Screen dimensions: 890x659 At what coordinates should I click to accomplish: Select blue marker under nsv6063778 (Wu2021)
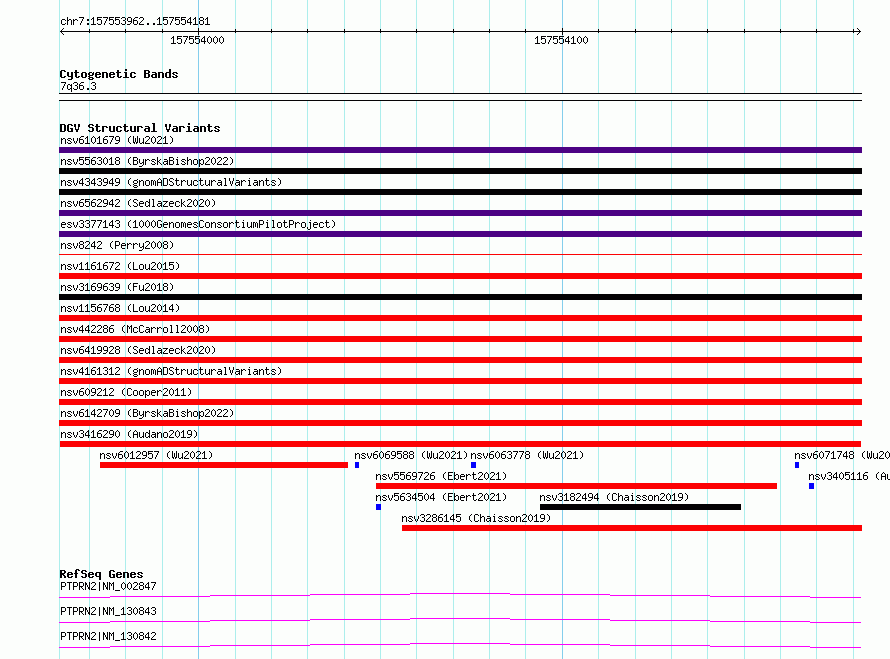(x=473, y=465)
